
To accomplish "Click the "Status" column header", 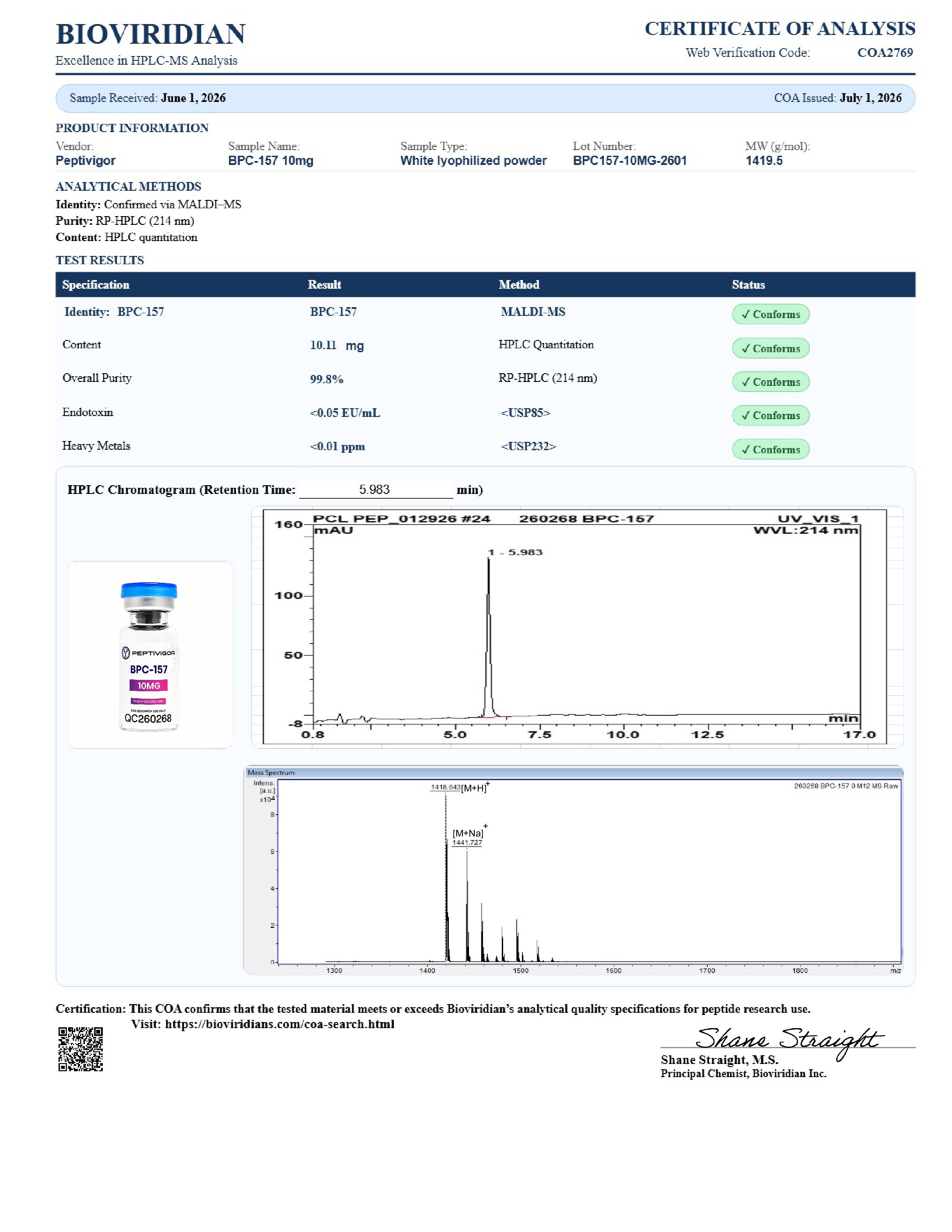I will (x=749, y=285).
